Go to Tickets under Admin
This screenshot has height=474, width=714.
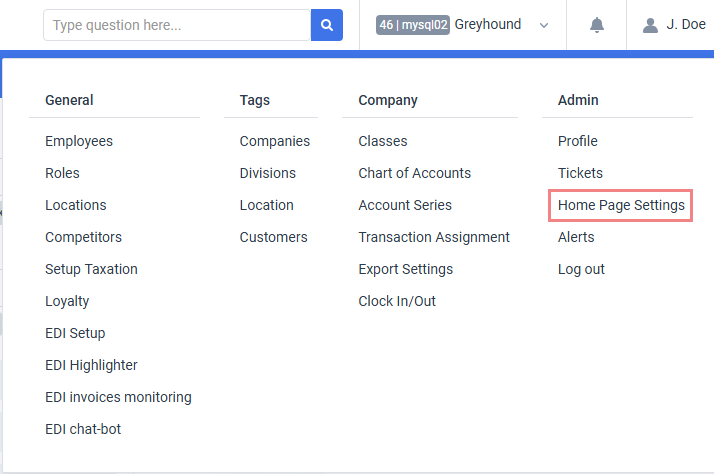[x=580, y=173]
